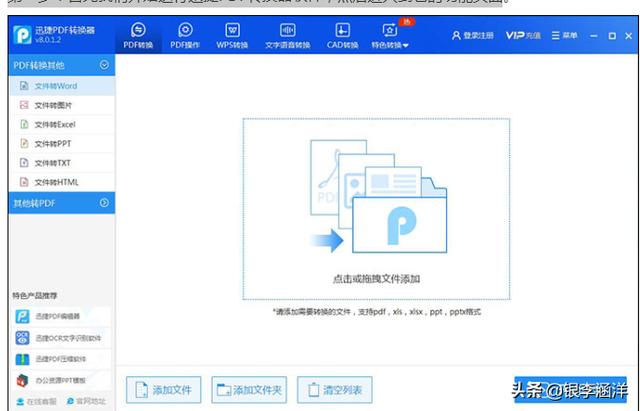
Task: Click the 迅捷PDF编辑器 product icon
Action: 22,316
